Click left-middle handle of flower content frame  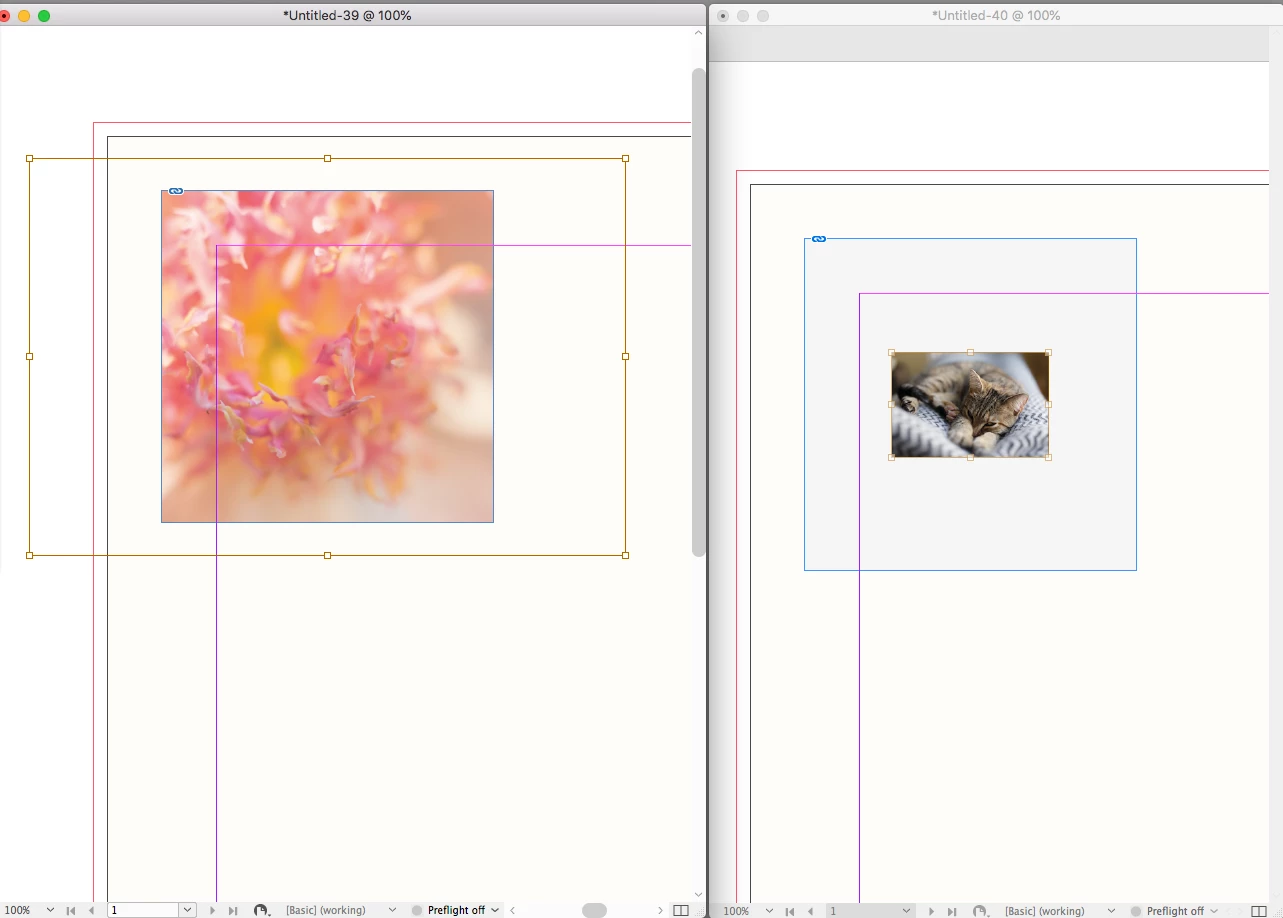pyautogui.click(x=29, y=356)
